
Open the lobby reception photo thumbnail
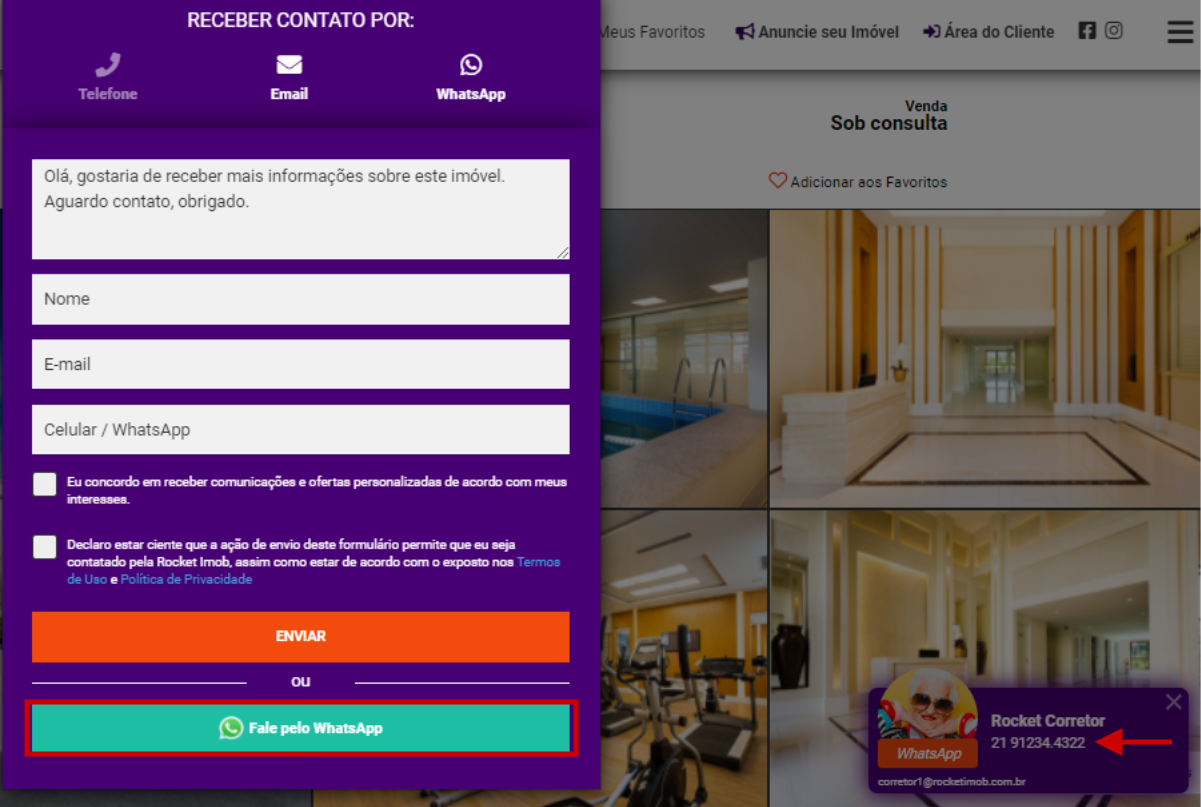point(984,359)
